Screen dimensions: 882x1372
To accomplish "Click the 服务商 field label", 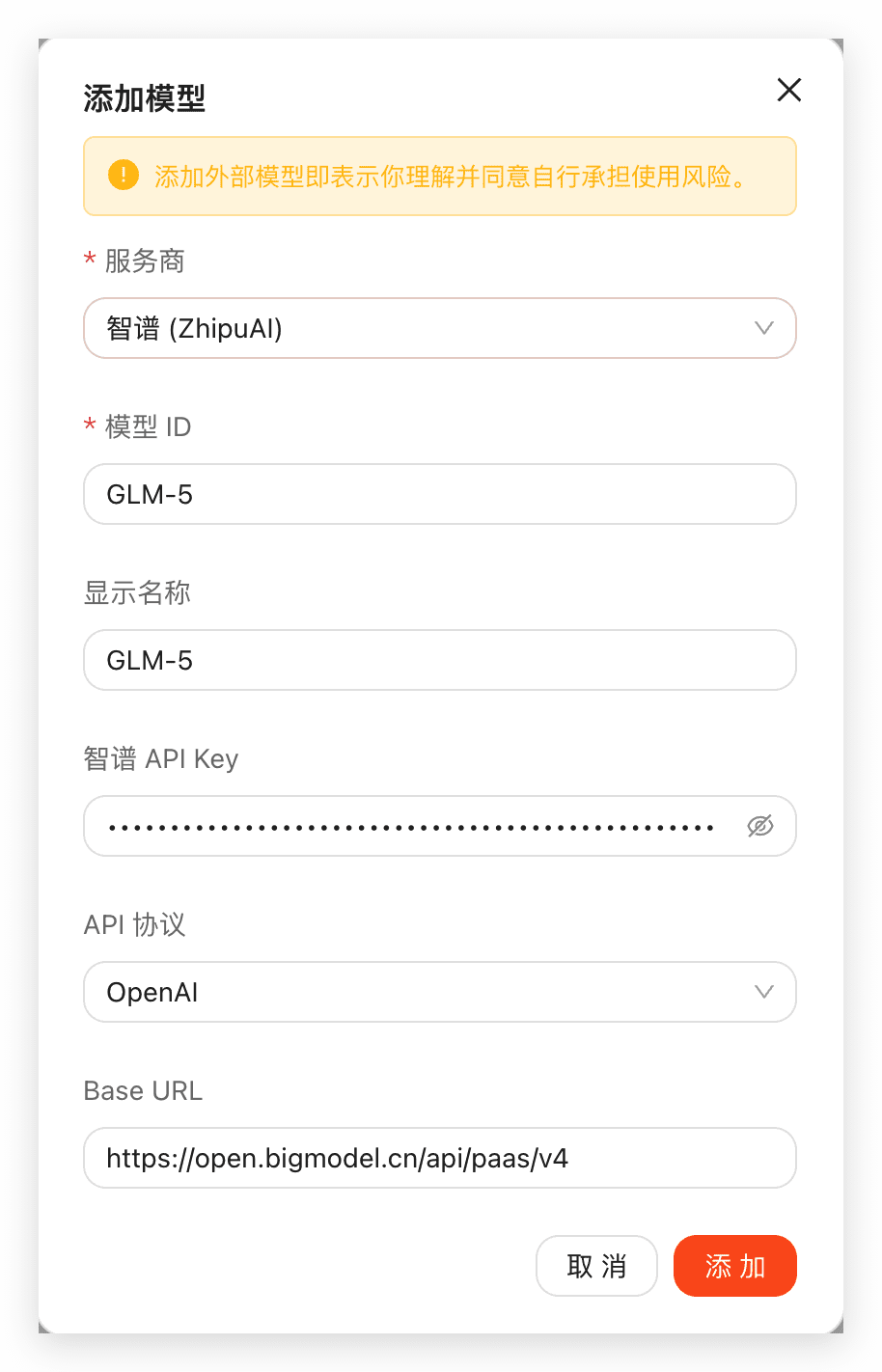I will tap(145, 261).
